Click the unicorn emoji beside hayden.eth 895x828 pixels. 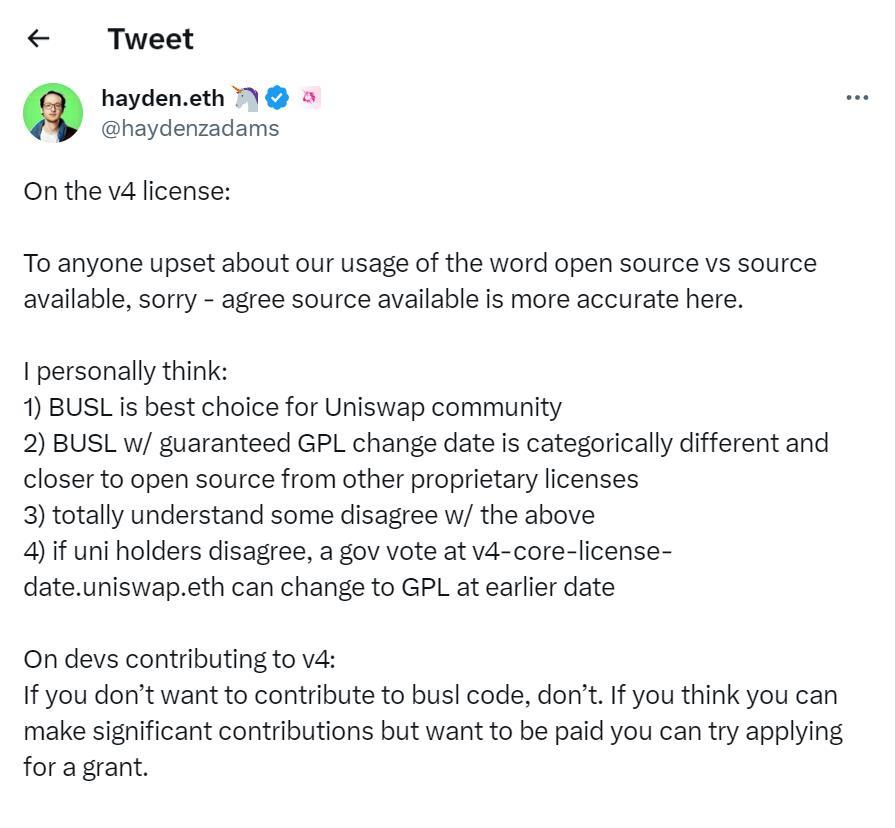tap(243, 97)
